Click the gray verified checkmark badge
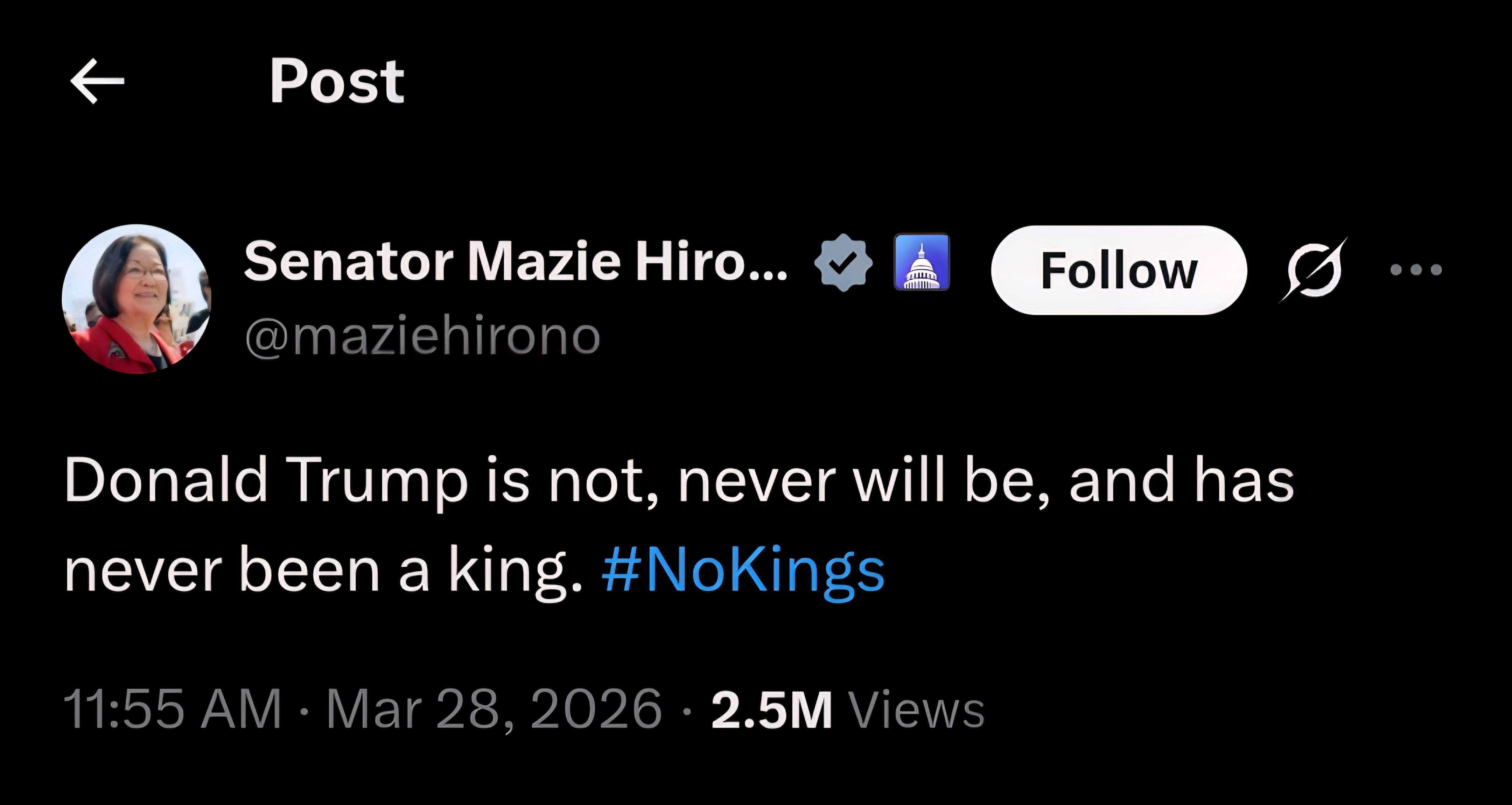Viewport: 1512px width, 805px height. pos(843,262)
